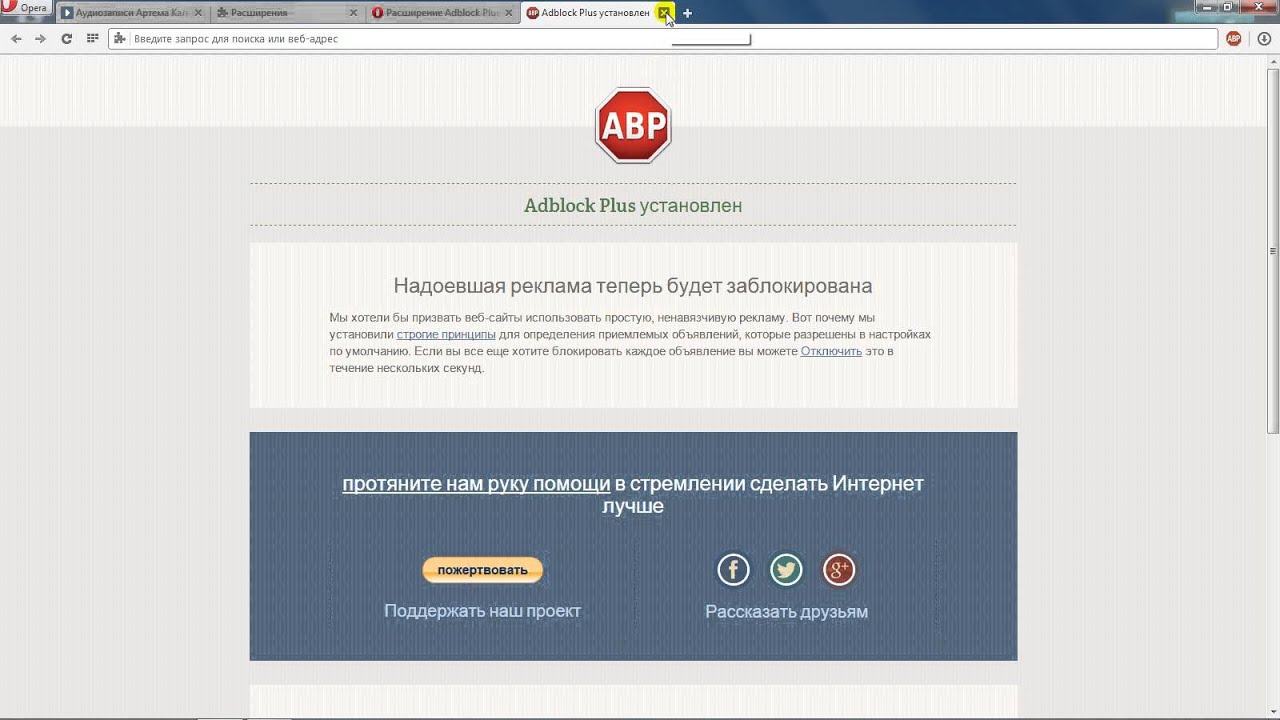Image resolution: width=1280 pixels, height=720 pixels.
Task: Click the scrollbar up arrow
Action: pos(1273,60)
